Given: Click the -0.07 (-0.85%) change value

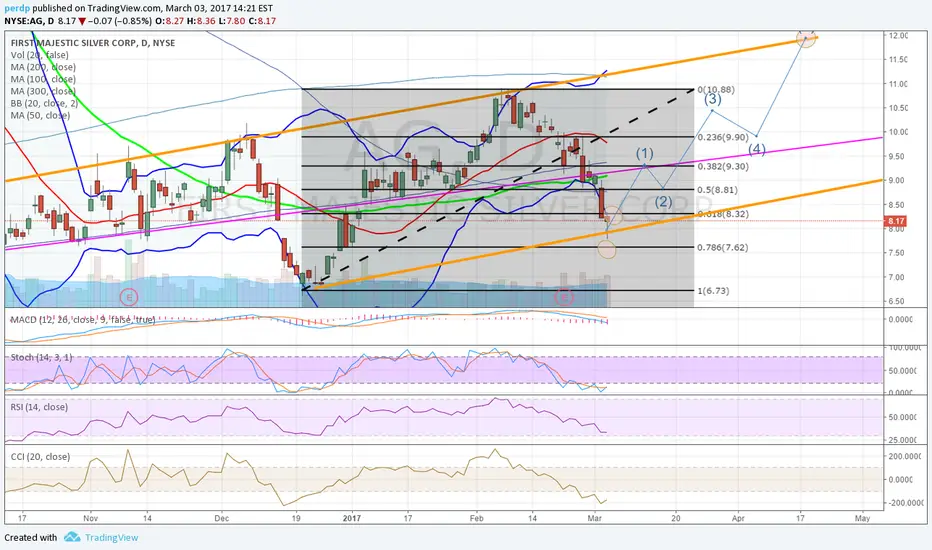Looking at the screenshot, I should [119, 21].
